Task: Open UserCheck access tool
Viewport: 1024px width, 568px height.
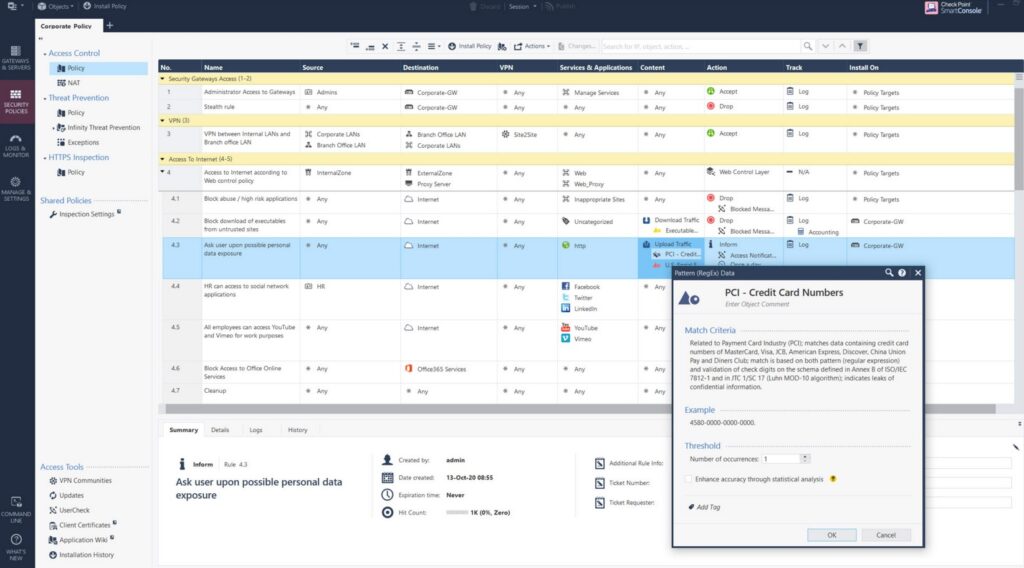Action: [69, 511]
